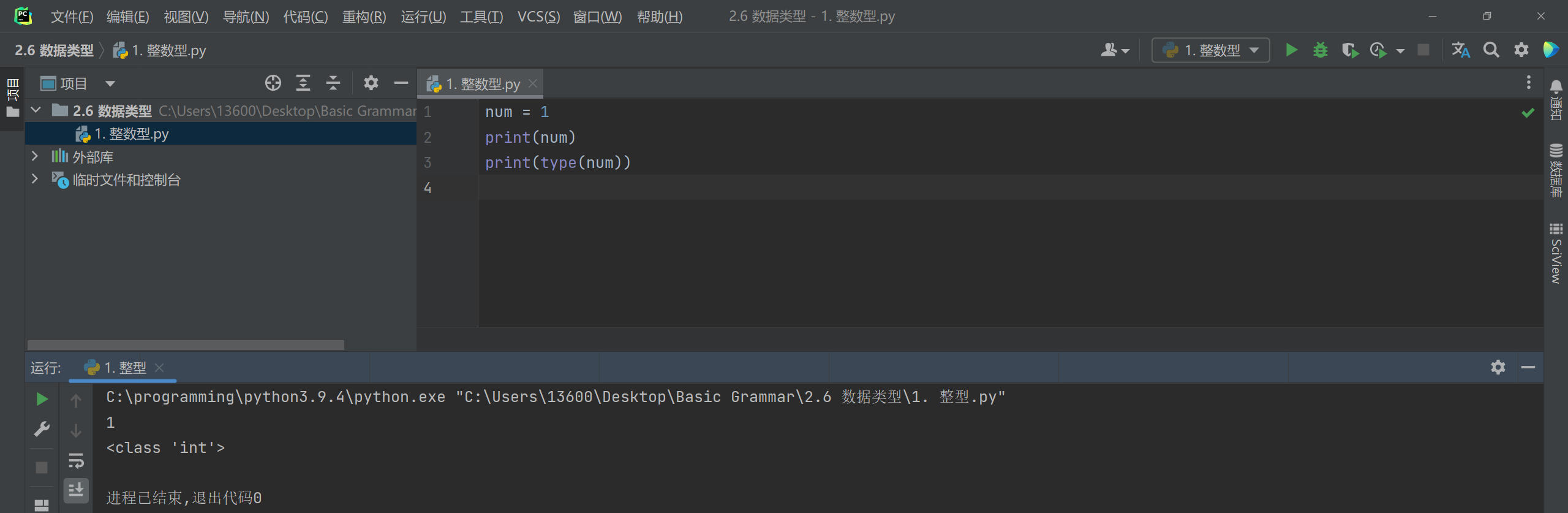This screenshot has width=1568, height=513.
Task: Click the project panel horizontal scrollbar
Action: (x=186, y=345)
